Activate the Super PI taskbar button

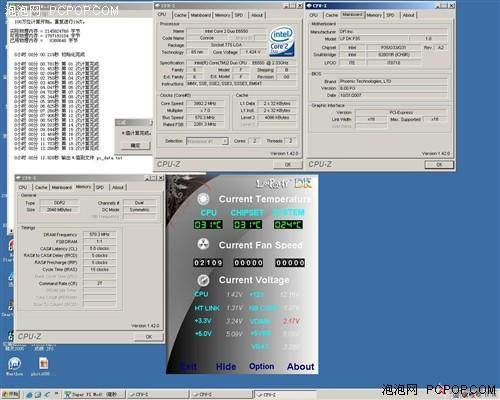(94, 395)
